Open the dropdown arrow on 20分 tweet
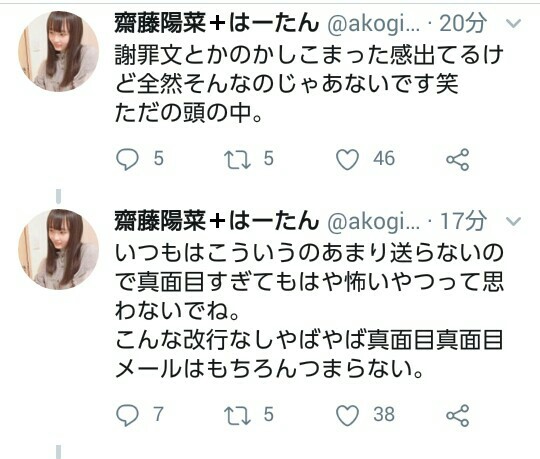Viewport: 540px width, 459px height. click(514, 23)
